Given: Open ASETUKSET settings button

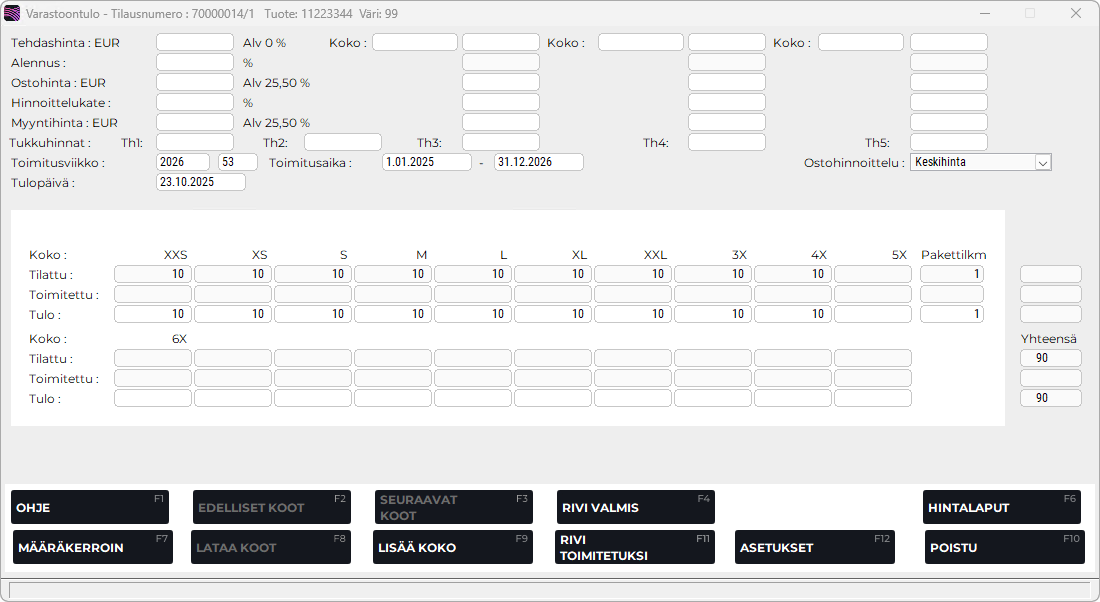Looking at the screenshot, I should [814, 547].
